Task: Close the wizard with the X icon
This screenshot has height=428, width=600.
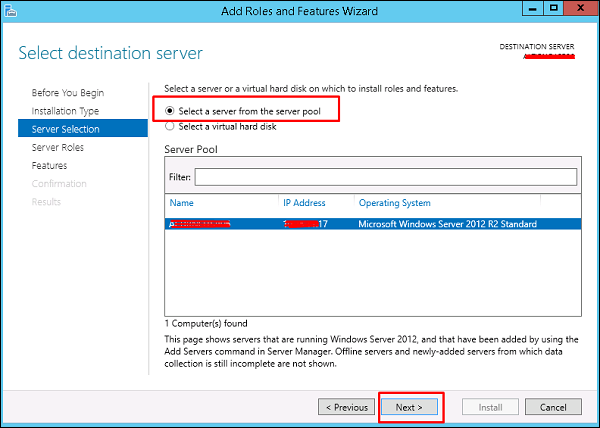Action: (x=580, y=8)
